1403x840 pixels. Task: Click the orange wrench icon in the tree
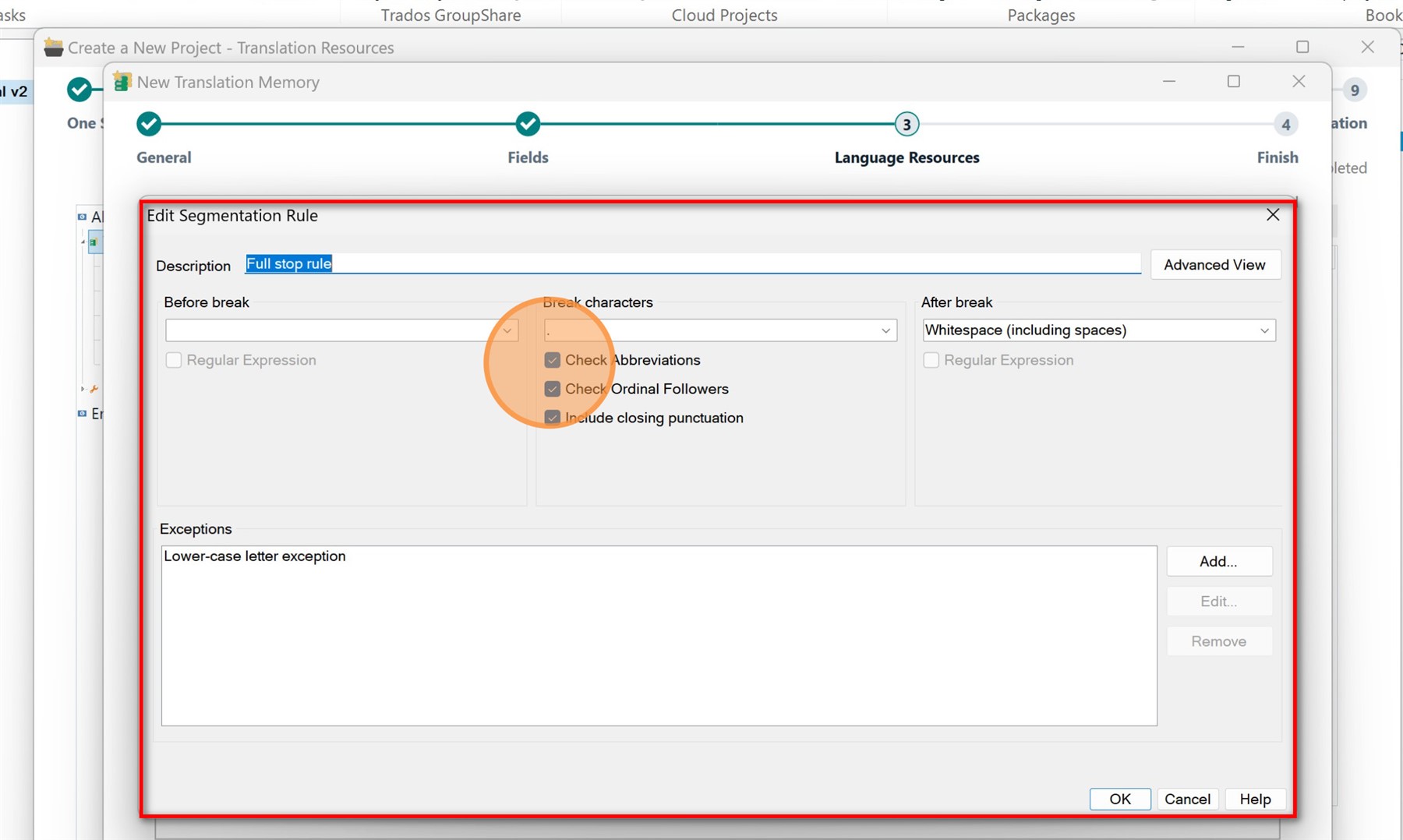point(95,389)
